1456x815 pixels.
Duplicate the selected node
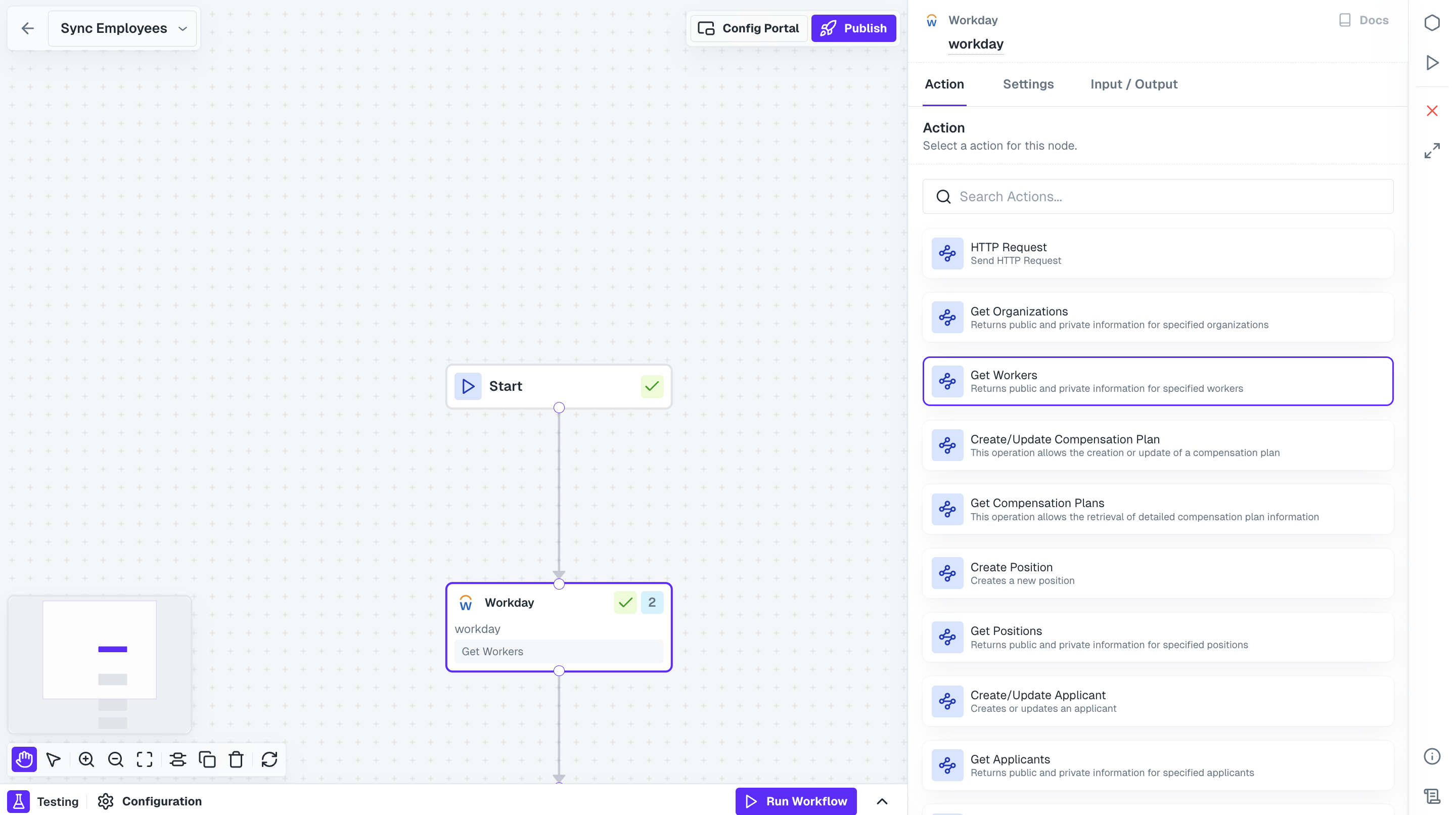pos(207,759)
